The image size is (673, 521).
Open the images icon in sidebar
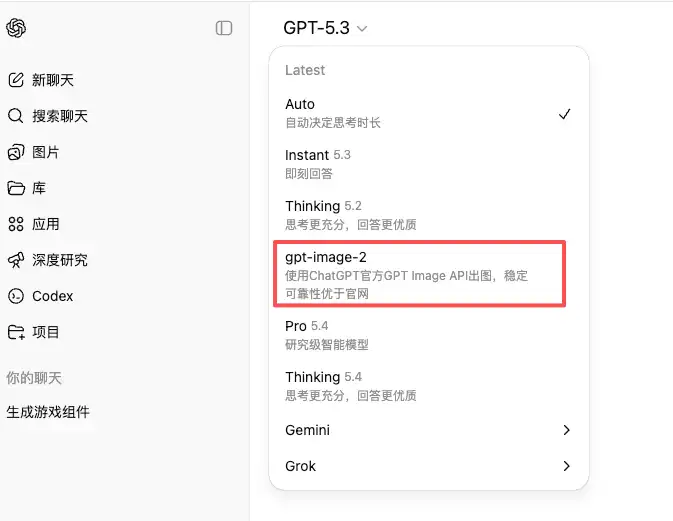click(x=16, y=152)
